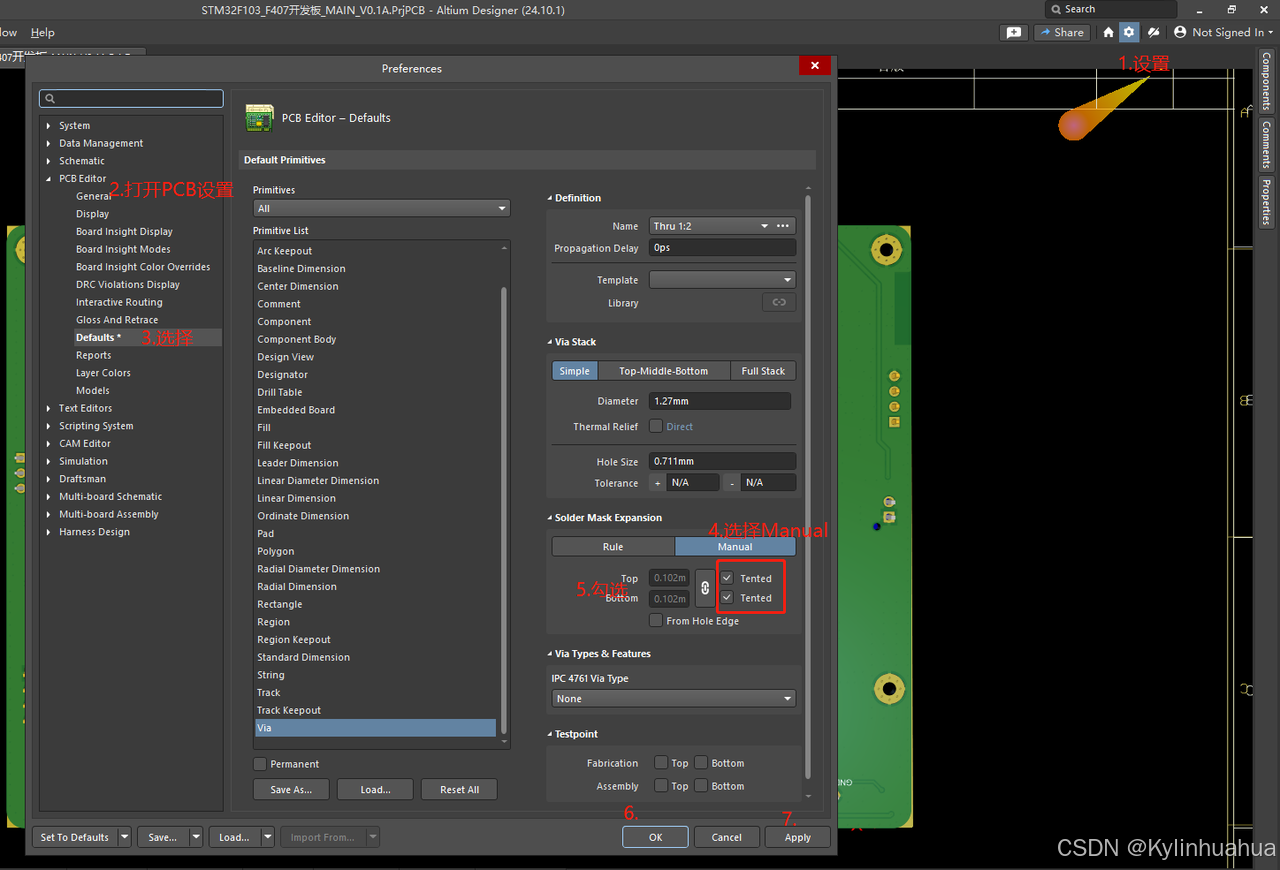Click the Cancel button

[x=727, y=837]
